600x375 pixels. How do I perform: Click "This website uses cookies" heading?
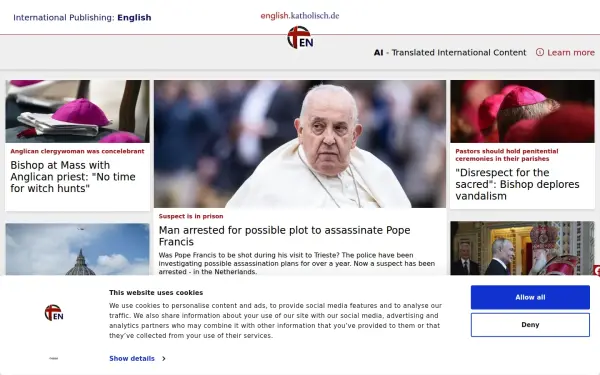(x=156, y=293)
